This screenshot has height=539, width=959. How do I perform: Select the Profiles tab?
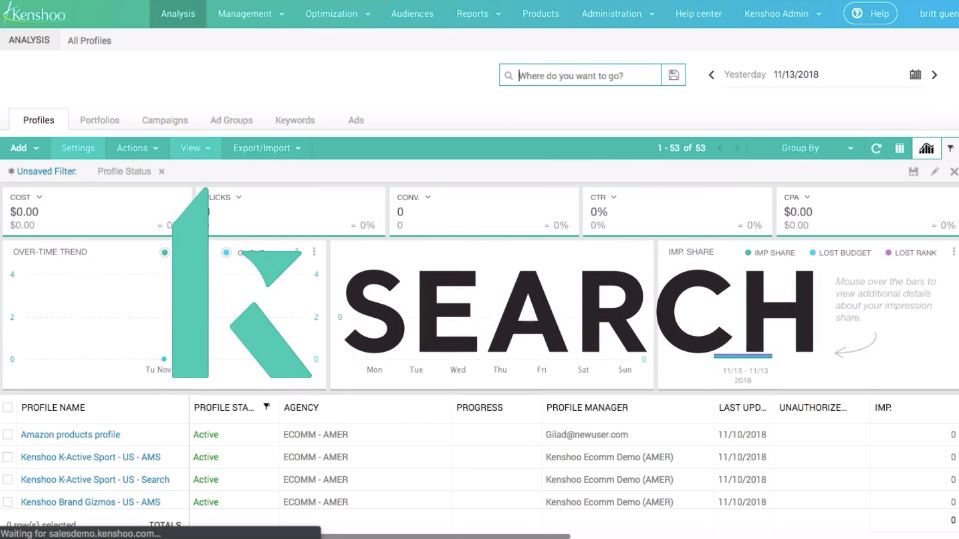(x=39, y=120)
